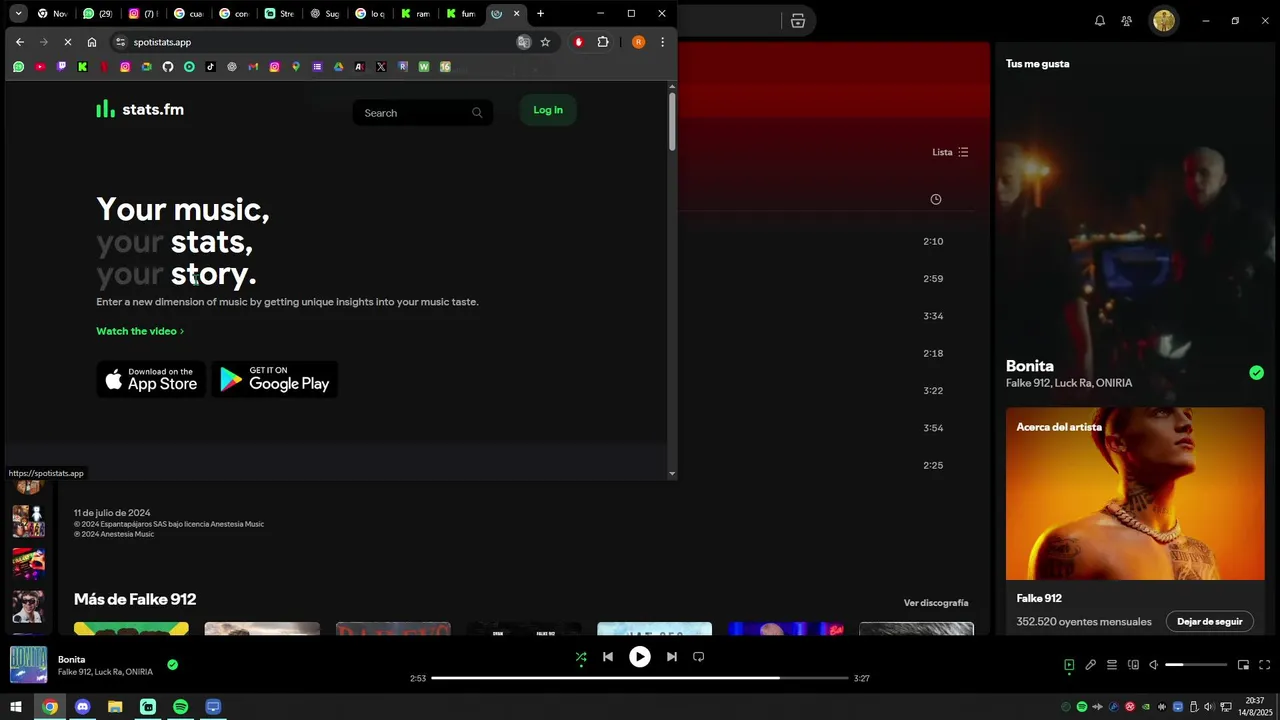
Task: Click the Spotify song progress bar
Action: [x=640, y=678]
